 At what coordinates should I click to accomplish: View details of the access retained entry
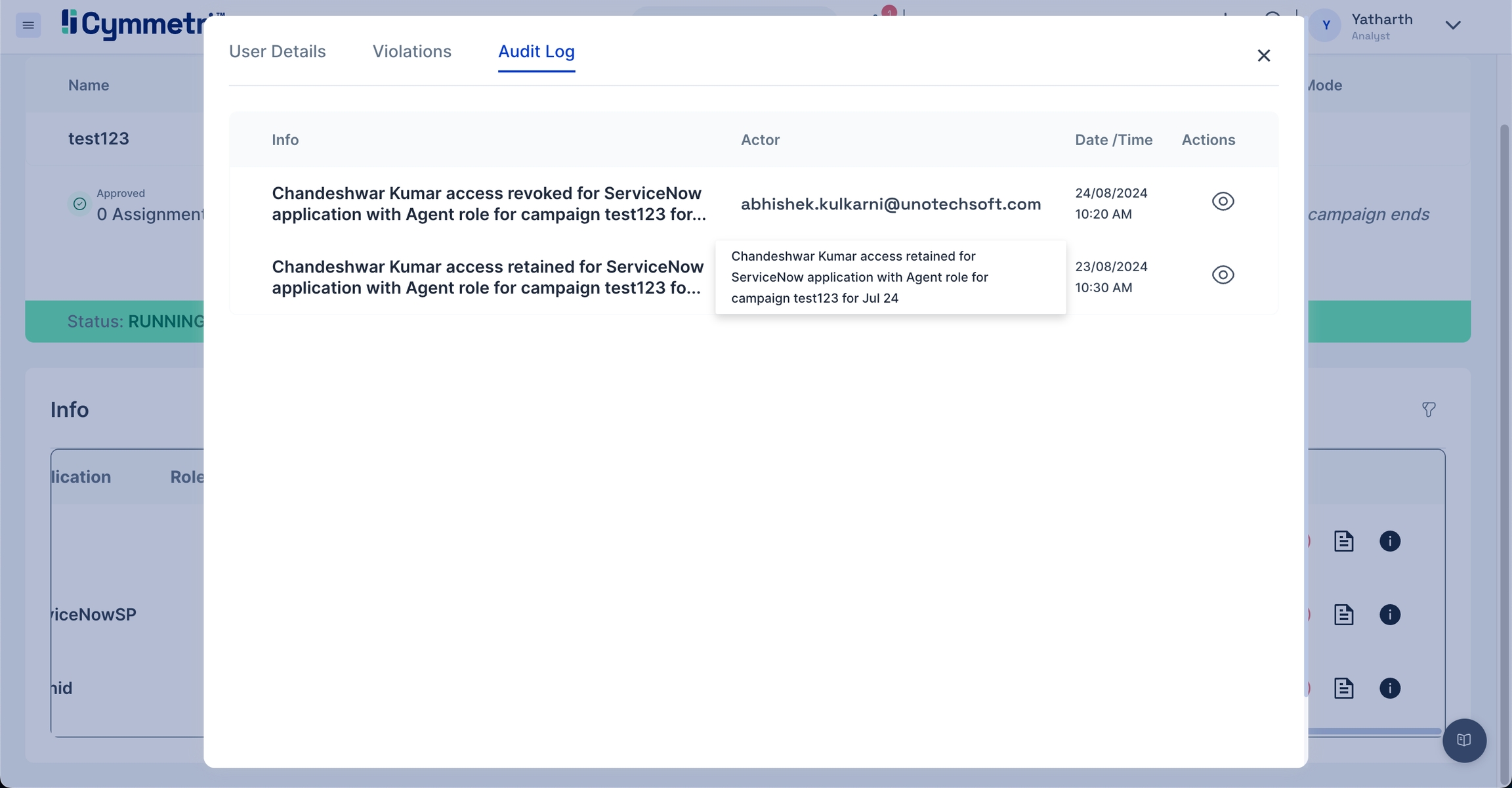tap(1223, 275)
